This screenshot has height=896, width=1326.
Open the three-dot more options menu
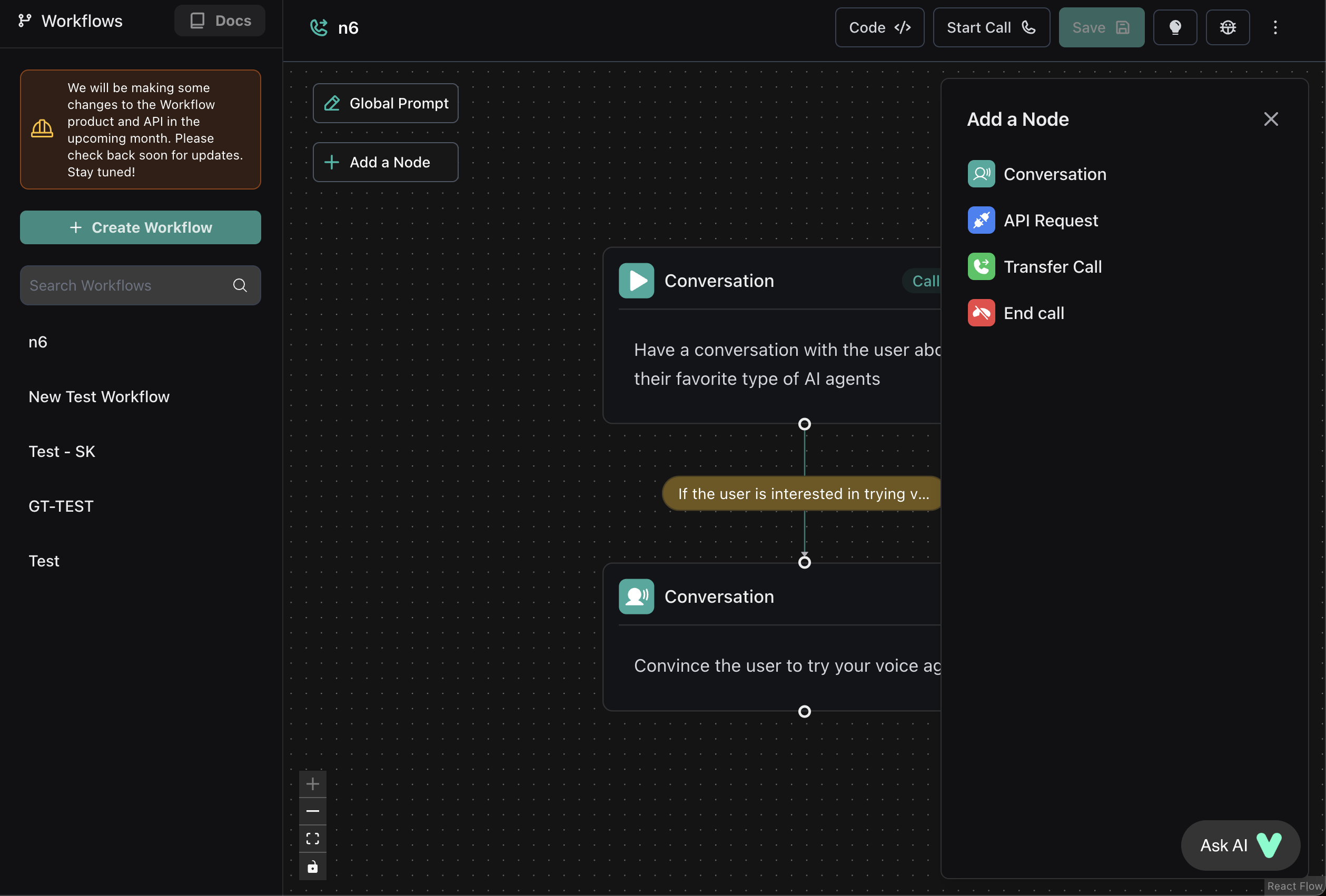coord(1275,27)
